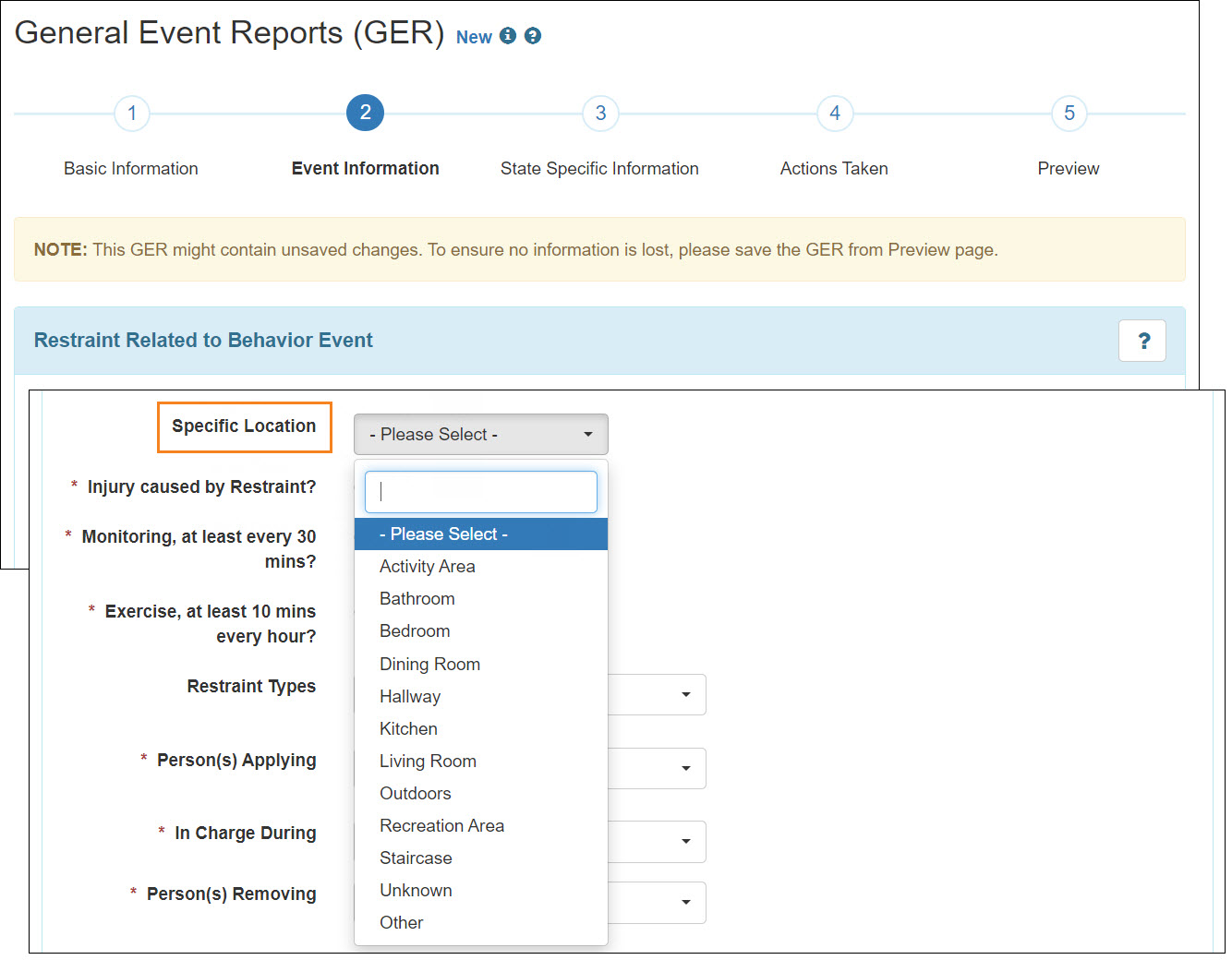Click the Actions Taken step label

834,169
